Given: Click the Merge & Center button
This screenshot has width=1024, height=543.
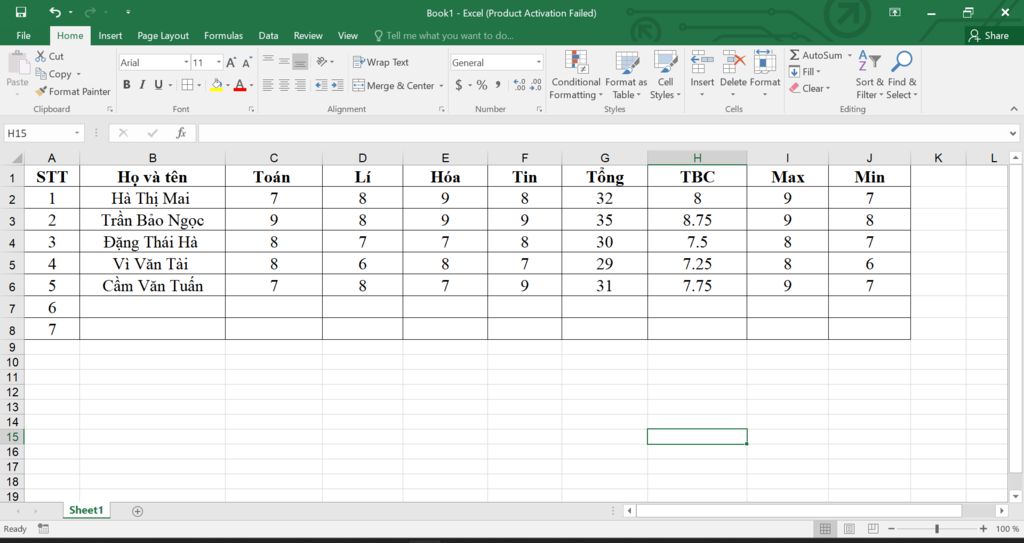Looking at the screenshot, I should pos(393,86).
